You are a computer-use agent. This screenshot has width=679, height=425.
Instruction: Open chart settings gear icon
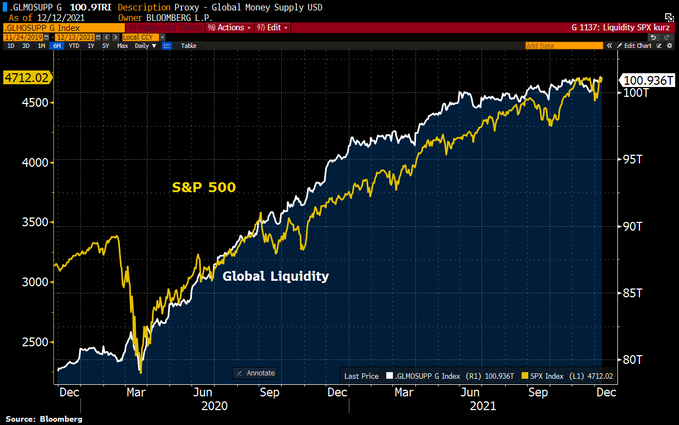(669, 45)
